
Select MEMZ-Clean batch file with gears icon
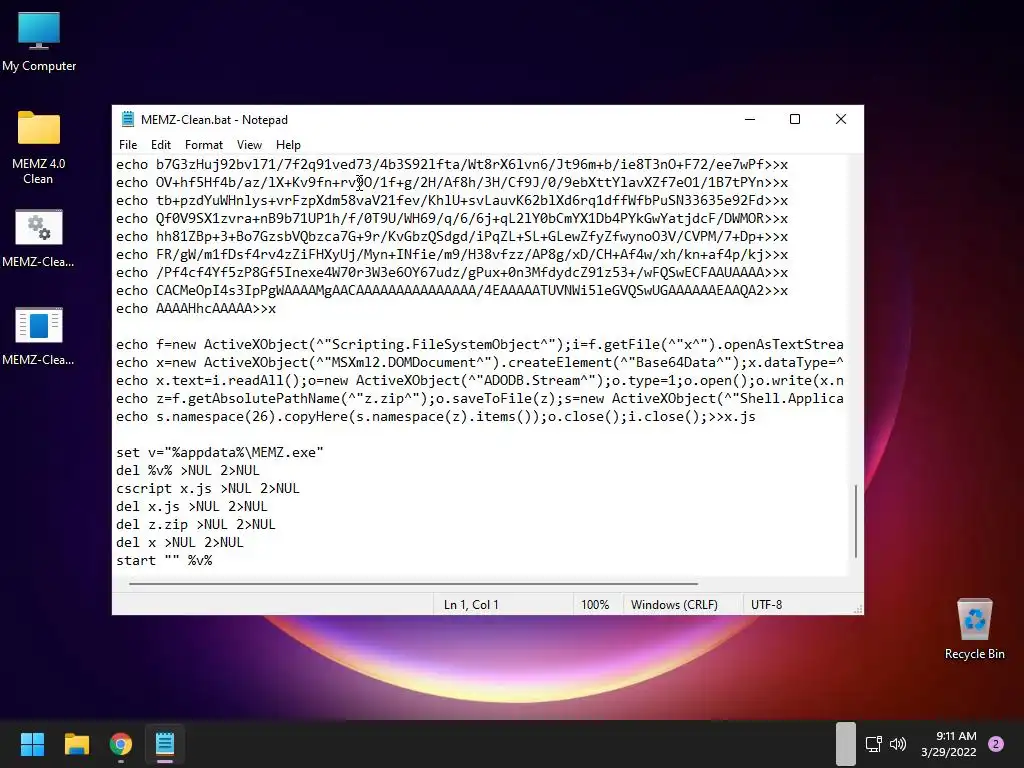39,238
